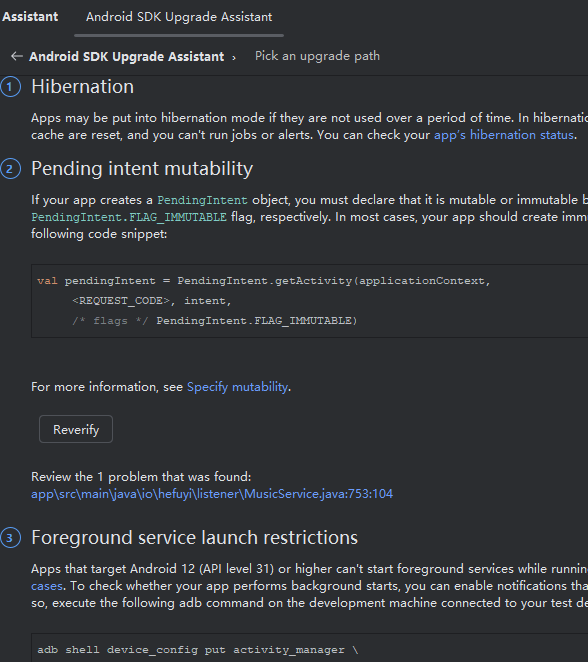Click the Reverify button
This screenshot has height=662, width=588.
(76, 429)
